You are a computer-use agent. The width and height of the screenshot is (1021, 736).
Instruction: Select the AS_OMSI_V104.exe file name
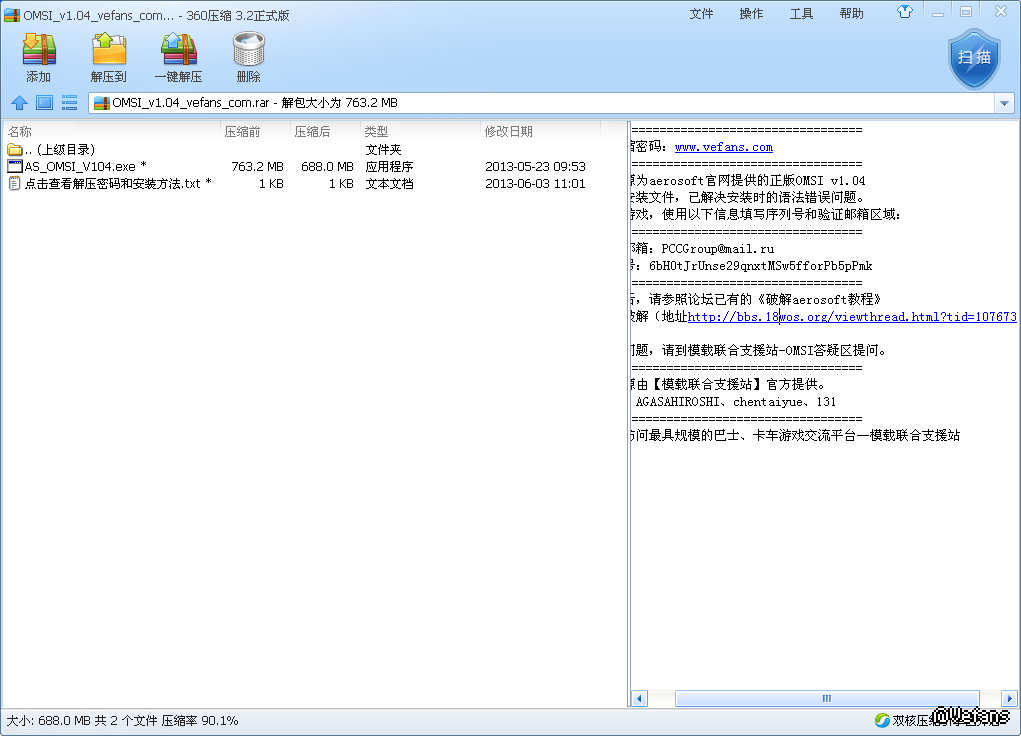pyautogui.click(x=80, y=167)
